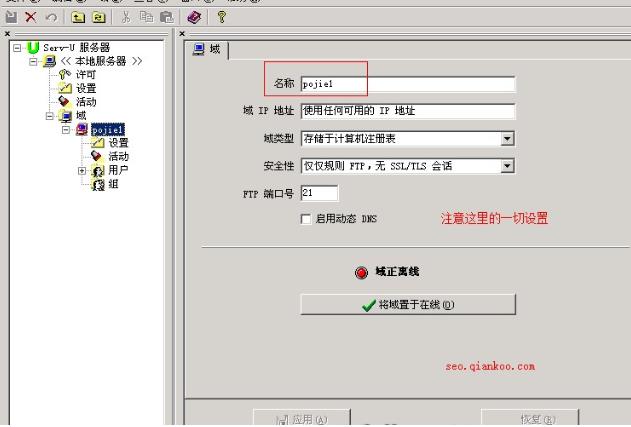This screenshot has height=427, width=631.
Task: Collapse the pojie1 domain tree node
Action: (66, 130)
